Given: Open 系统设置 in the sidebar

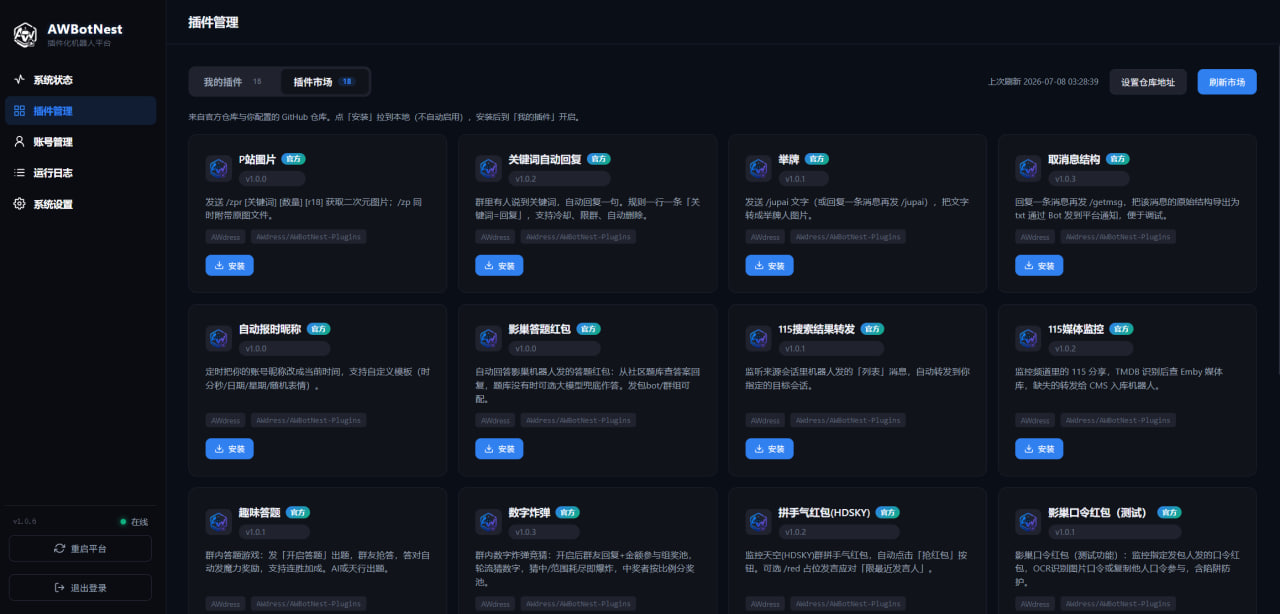Looking at the screenshot, I should (80, 204).
